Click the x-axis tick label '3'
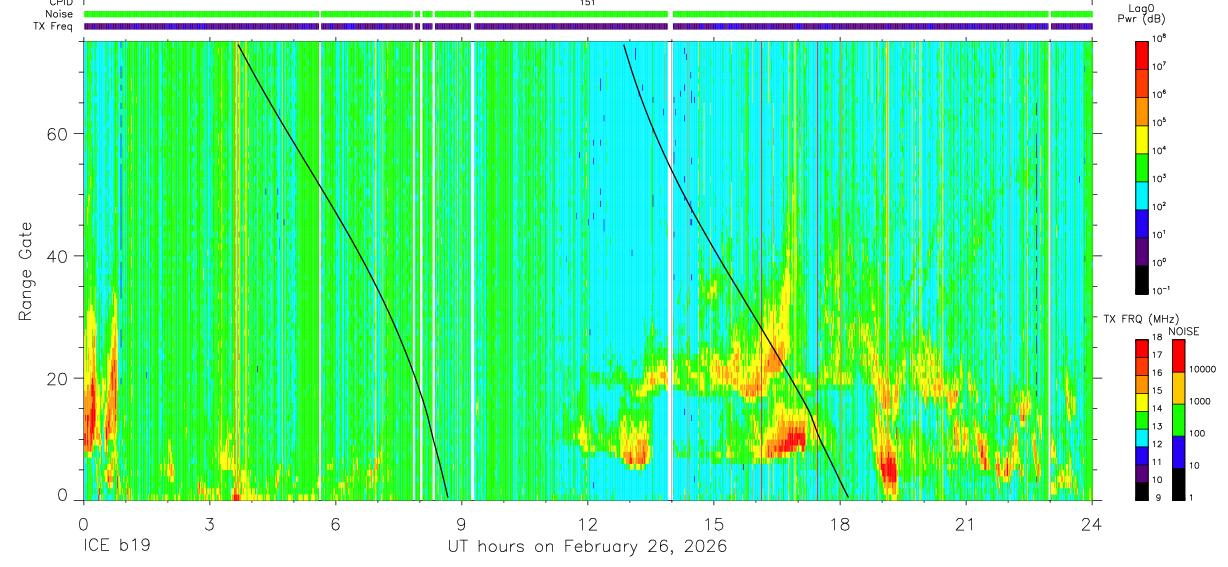This screenshot has height=567, width=1228. 209,525
